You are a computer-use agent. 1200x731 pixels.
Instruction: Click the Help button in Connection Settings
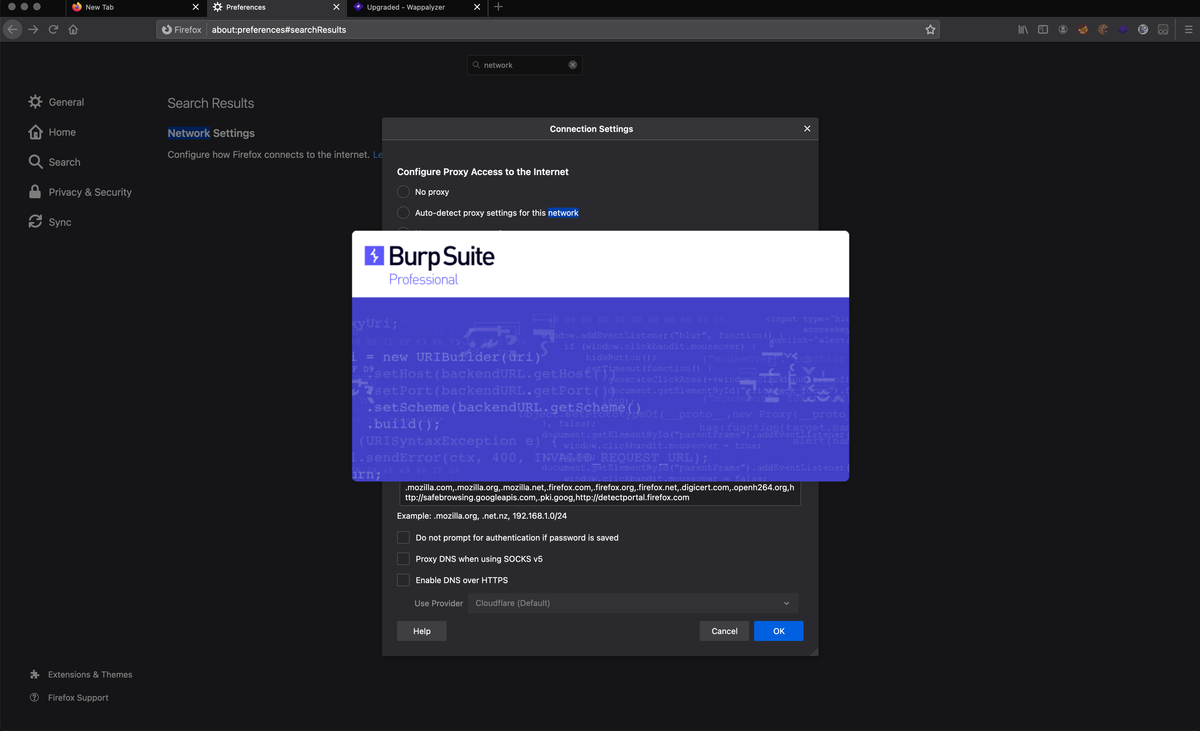(x=421, y=631)
